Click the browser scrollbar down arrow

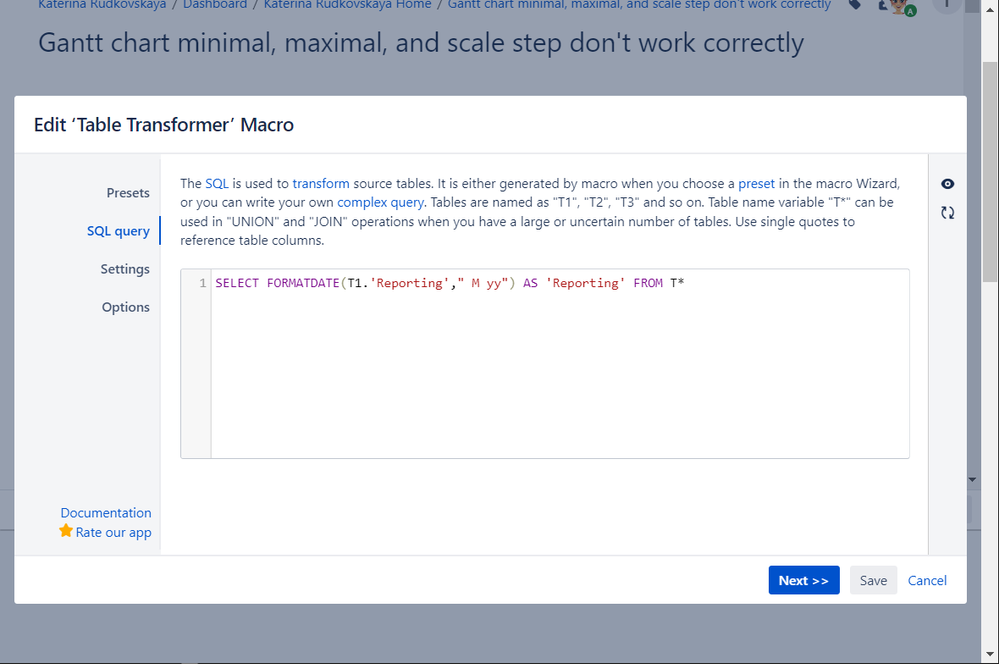click(x=990, y=654)
